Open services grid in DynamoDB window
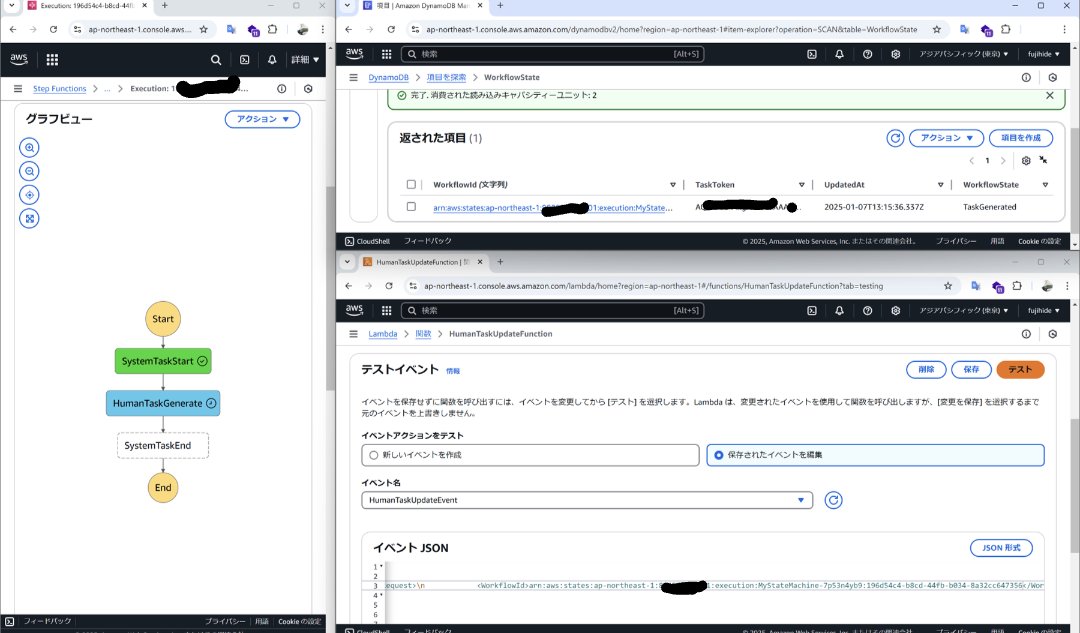Viewport: 1080px width, 633px height. (386, 54)
